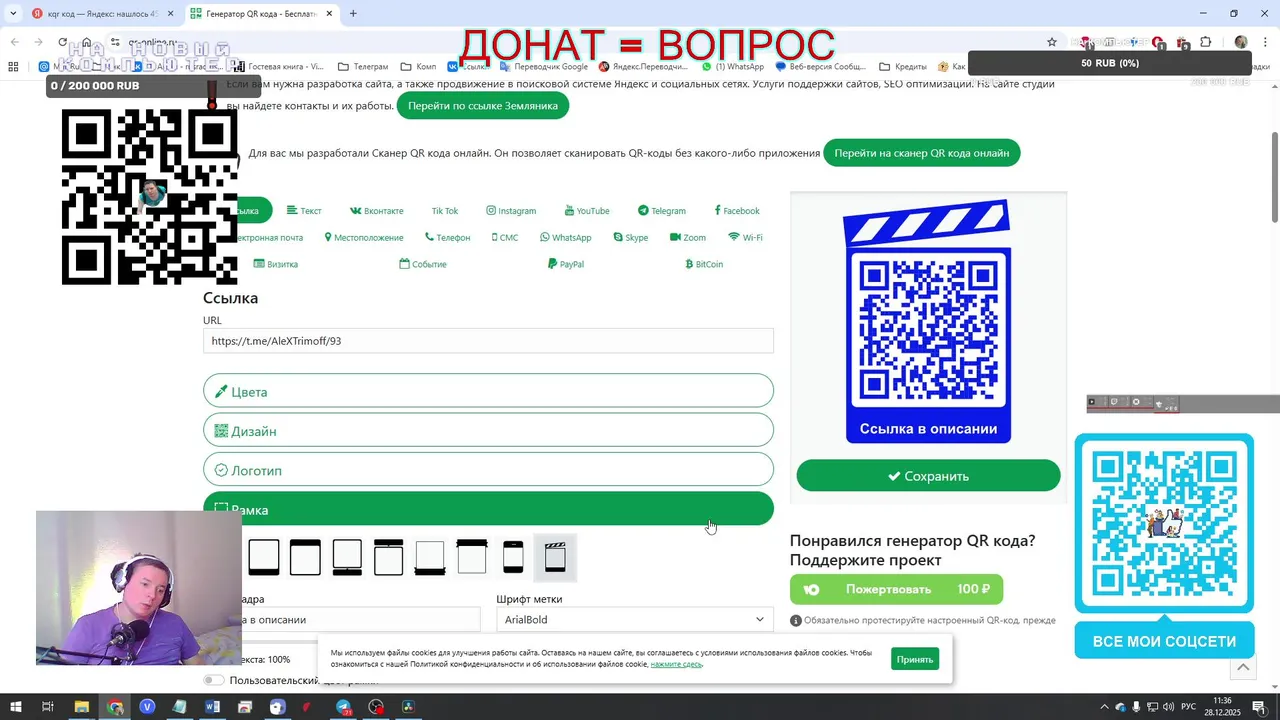The width and height of the screenshot is (1280, 720).
Task: Open the Windows Start menu
Action: 15,707
